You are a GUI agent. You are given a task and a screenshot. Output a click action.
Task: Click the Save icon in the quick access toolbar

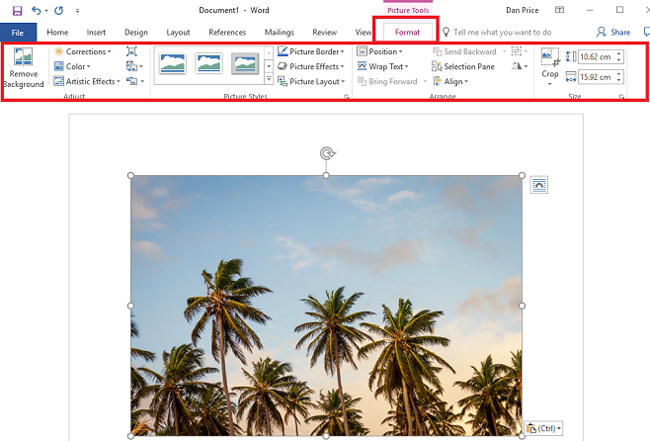(16, 10)
